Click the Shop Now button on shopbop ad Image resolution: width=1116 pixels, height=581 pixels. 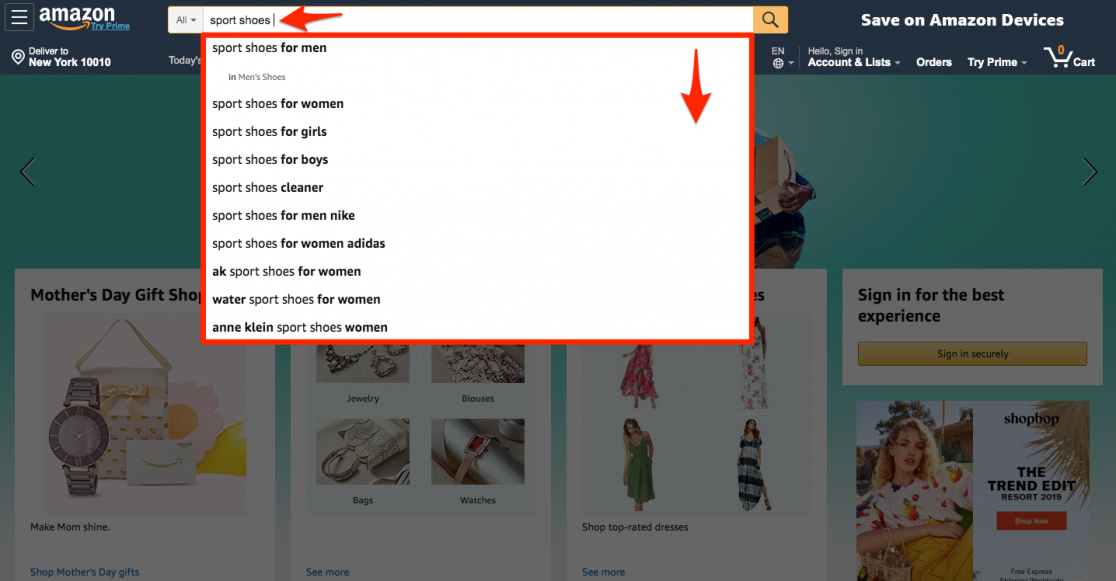(x=1031, y=520)
